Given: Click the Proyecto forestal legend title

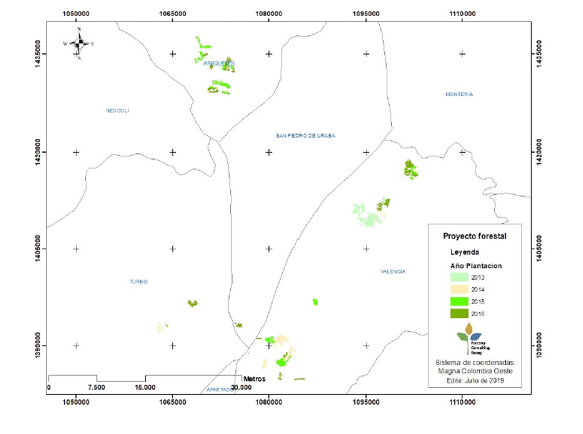Looking at the screenshot, I should coord(475,236).
